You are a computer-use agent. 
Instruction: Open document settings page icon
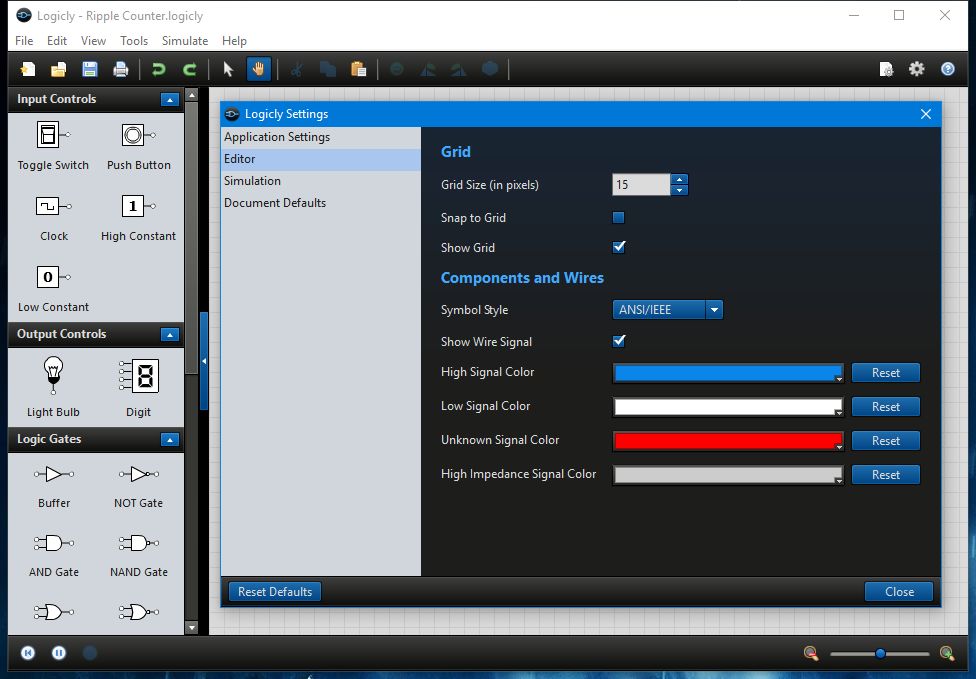tap(886, 69)
